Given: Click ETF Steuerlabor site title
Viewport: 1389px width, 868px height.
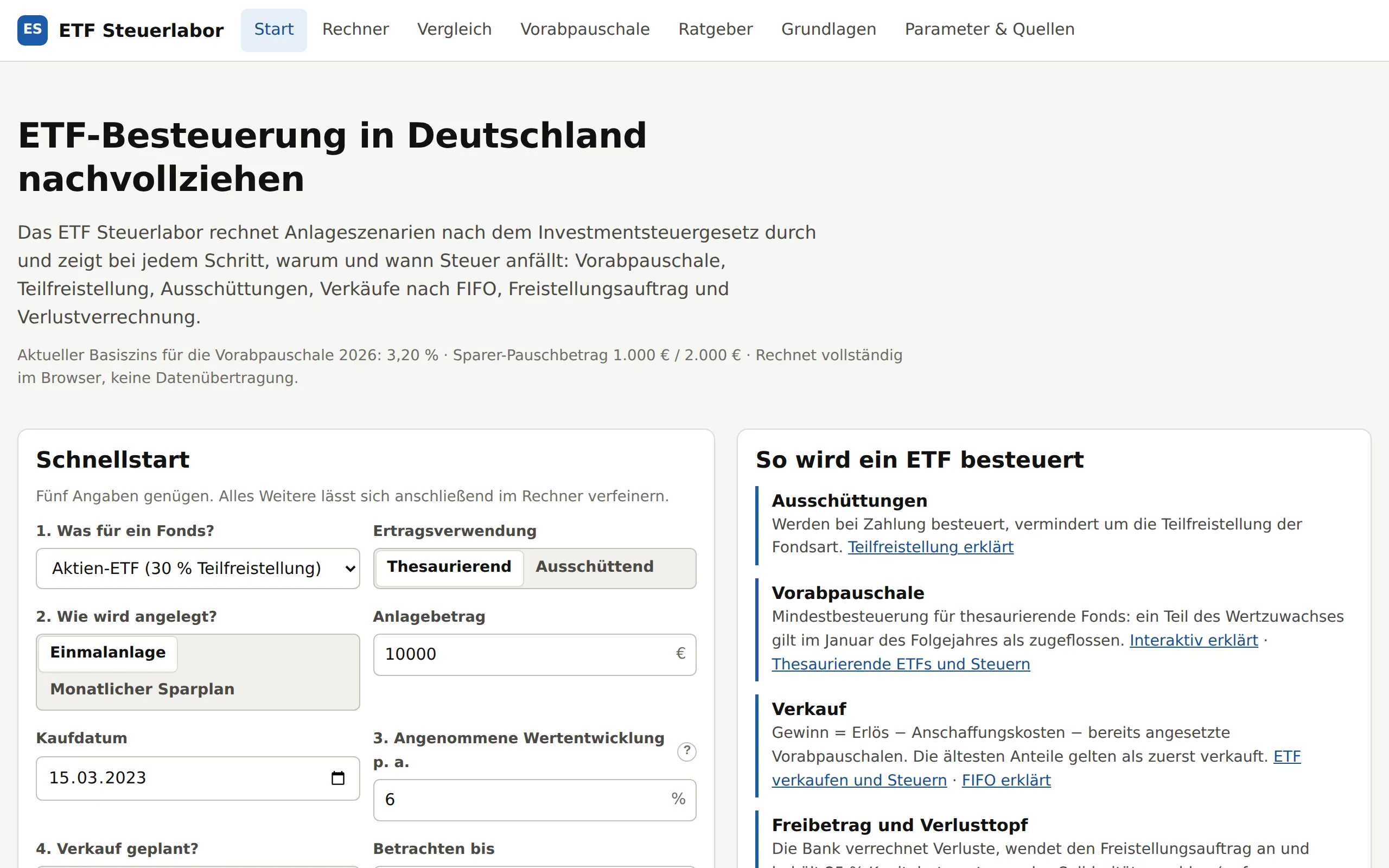Looking at the screenshot, I should click(141, 30).
